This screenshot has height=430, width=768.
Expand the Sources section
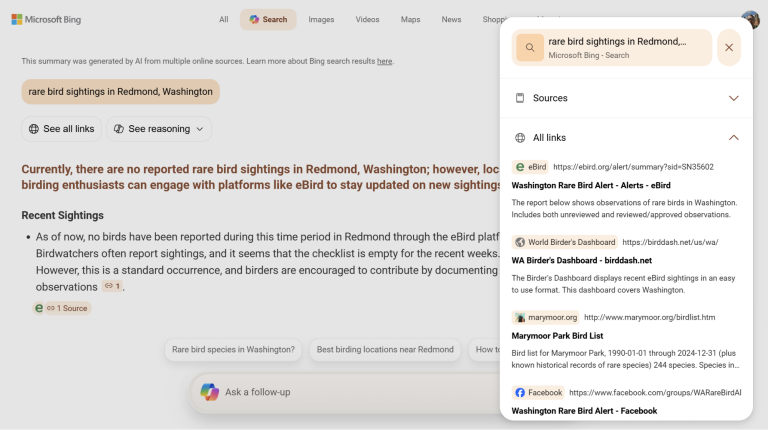point(626,98)
